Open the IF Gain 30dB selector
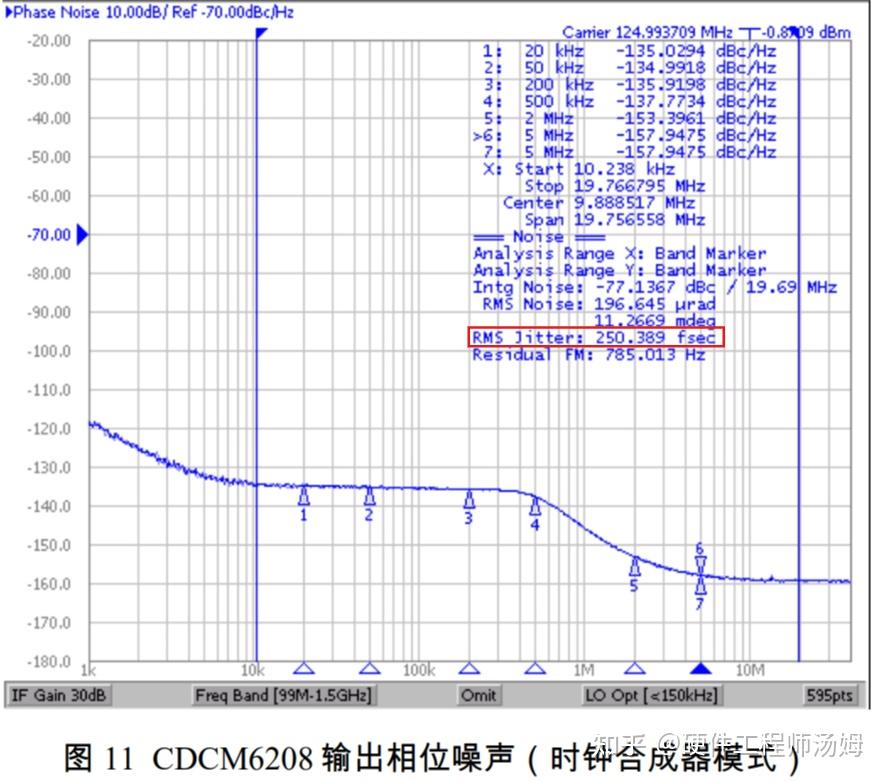886x782 pixels. click(x=58, y=695)
